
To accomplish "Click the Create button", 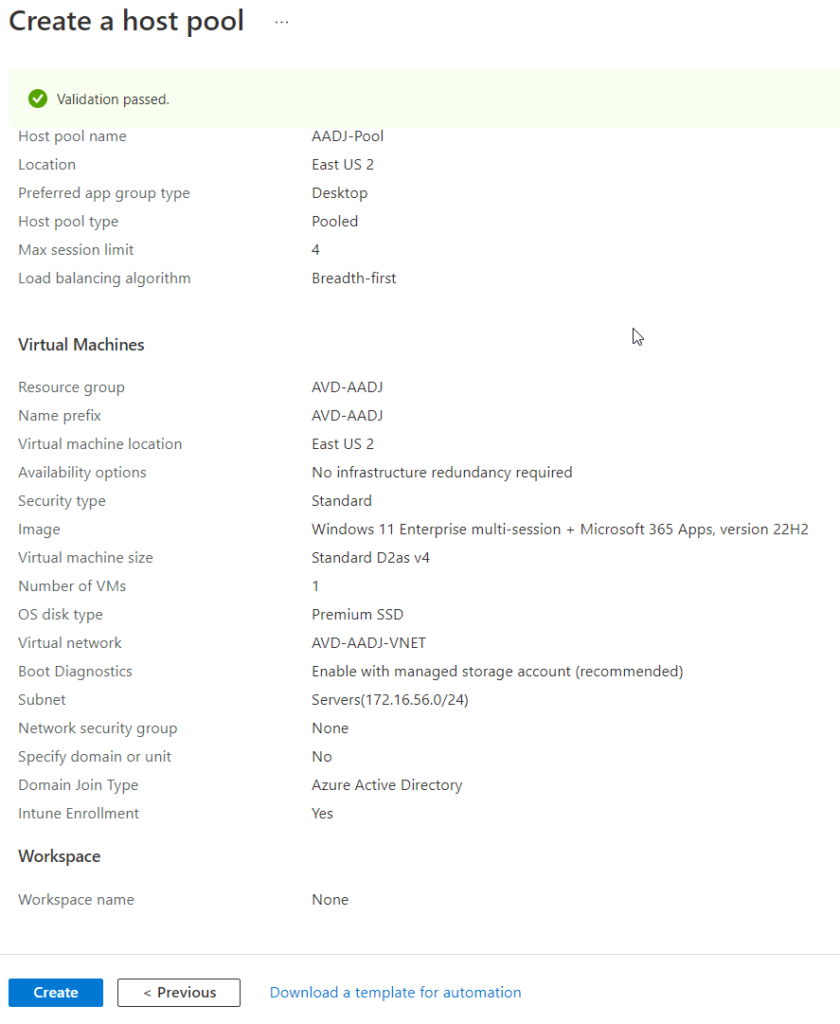I will tap(56, 992).
